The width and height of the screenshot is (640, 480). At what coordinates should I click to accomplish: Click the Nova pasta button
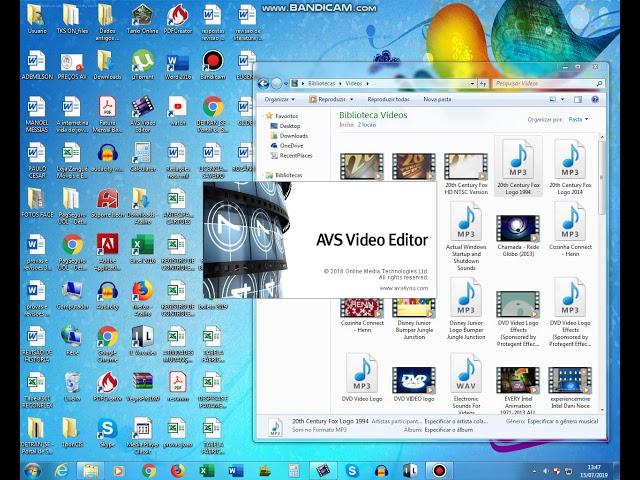pyautogui.click(x=437, y=99)
